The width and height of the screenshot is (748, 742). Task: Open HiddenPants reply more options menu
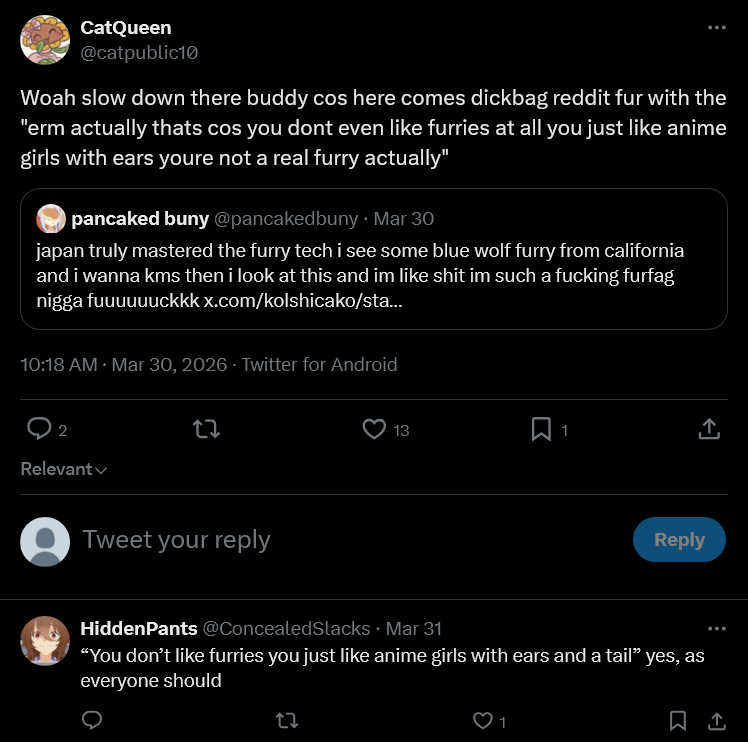click(716, 628)
